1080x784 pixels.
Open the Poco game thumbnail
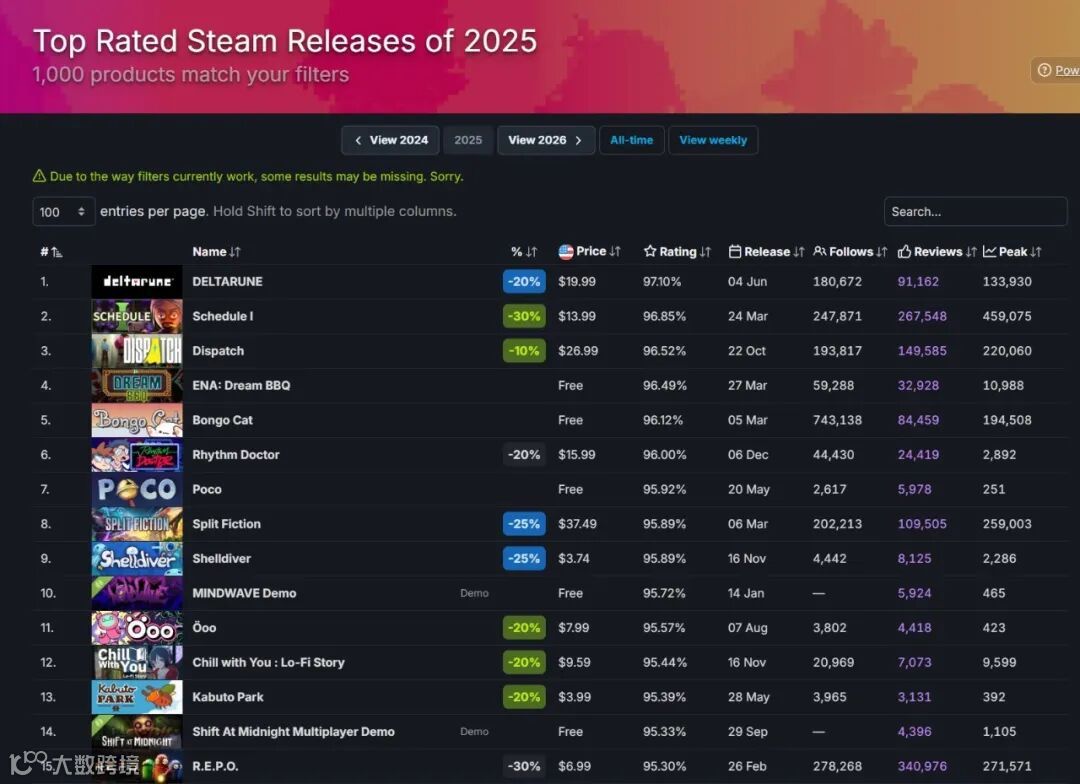point(137,489)
